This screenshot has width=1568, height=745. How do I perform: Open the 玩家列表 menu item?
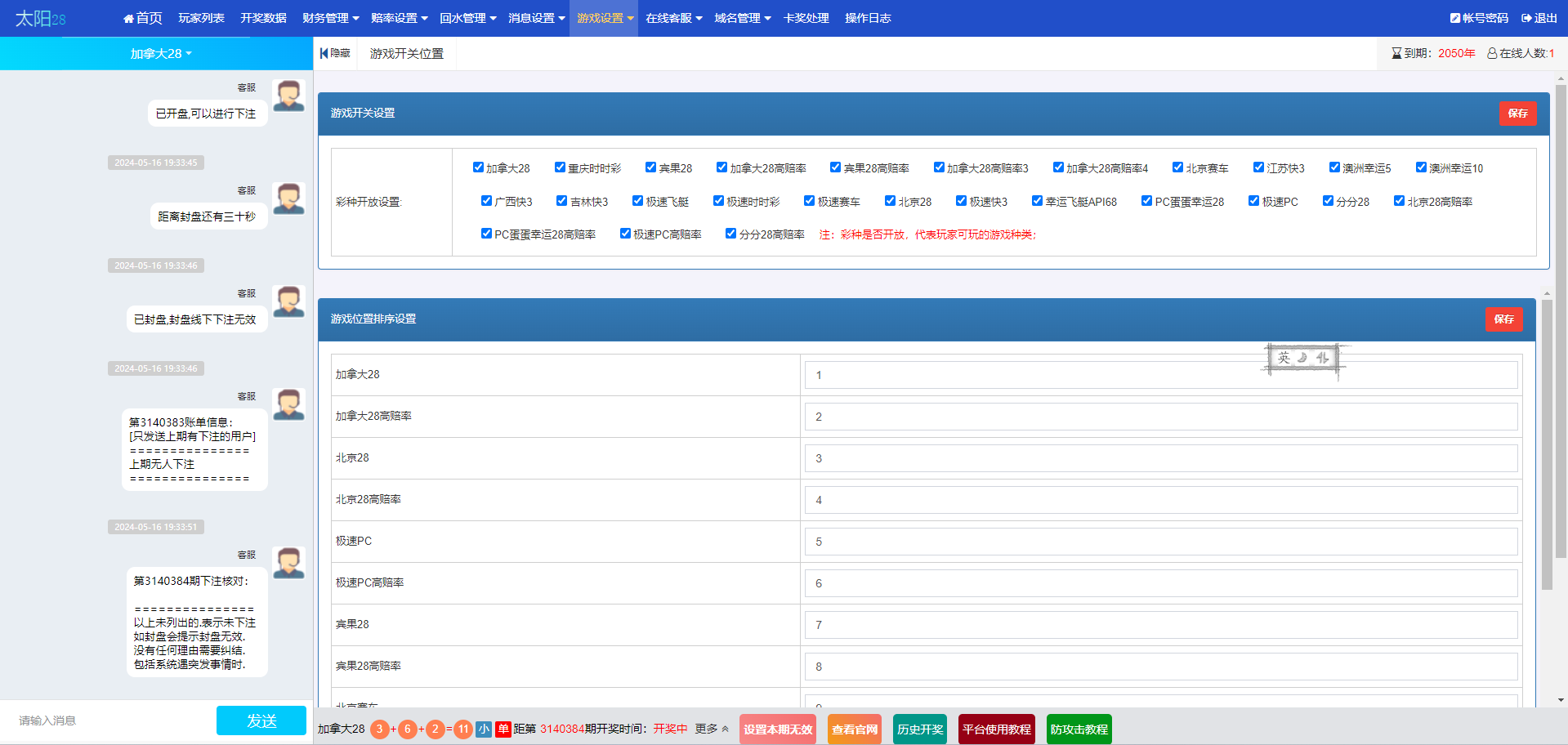(x=201, y=18)
